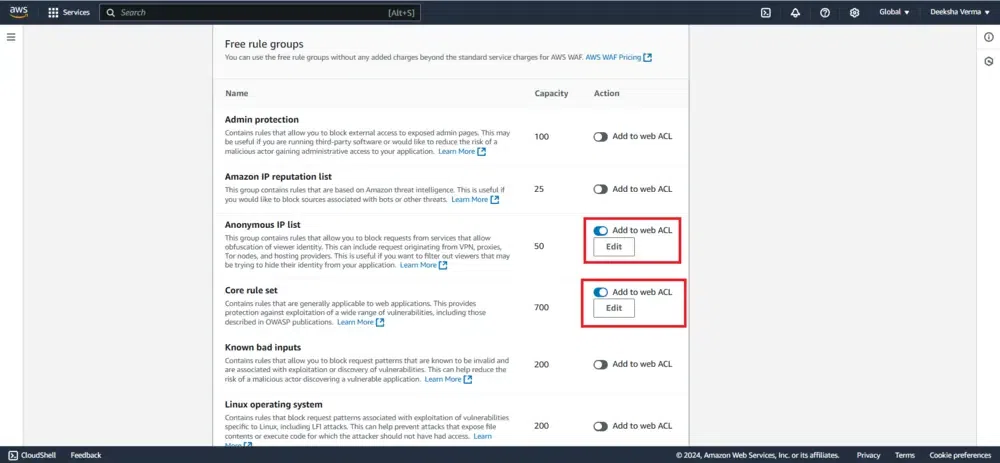Click the Free rule groups heading
This screenshot has width=1000, height=463.
click(x=264, y=44)
